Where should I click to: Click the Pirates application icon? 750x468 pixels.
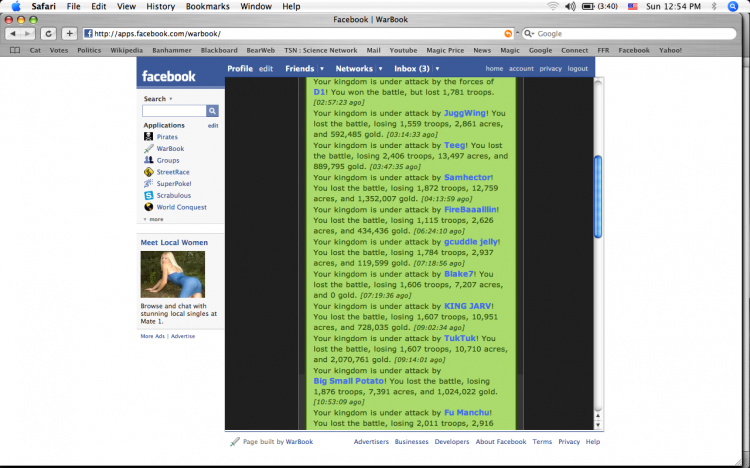[x=149, y=136]
